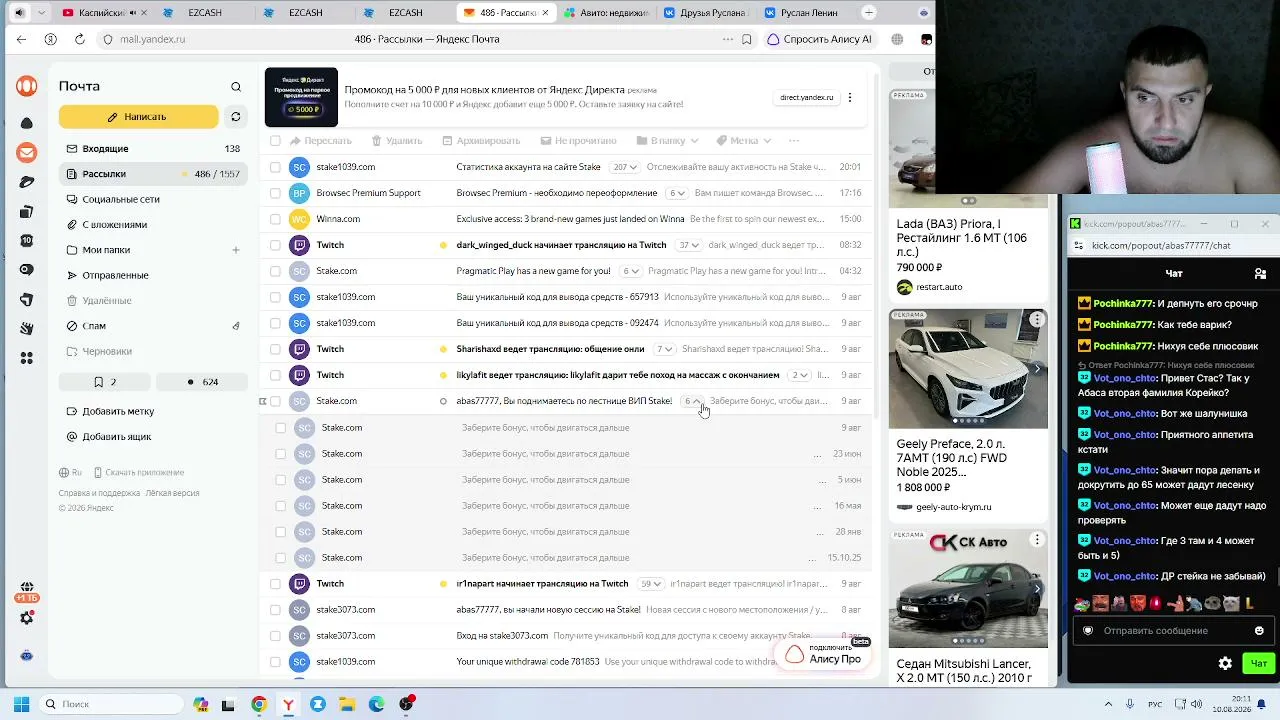Click the yellow Написать compose button
Screen dimensions: 1280x720
(138, 117)
